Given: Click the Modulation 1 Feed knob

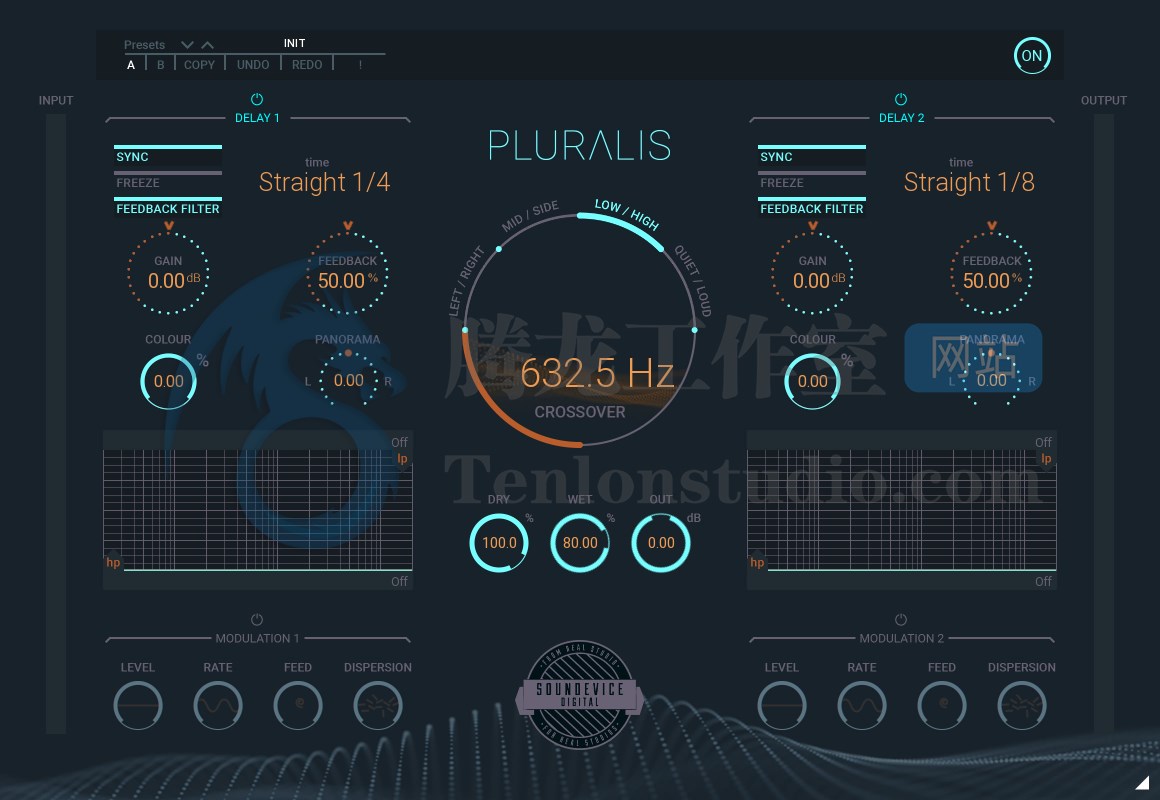Looking at the screenshot, I should (297, 705).
